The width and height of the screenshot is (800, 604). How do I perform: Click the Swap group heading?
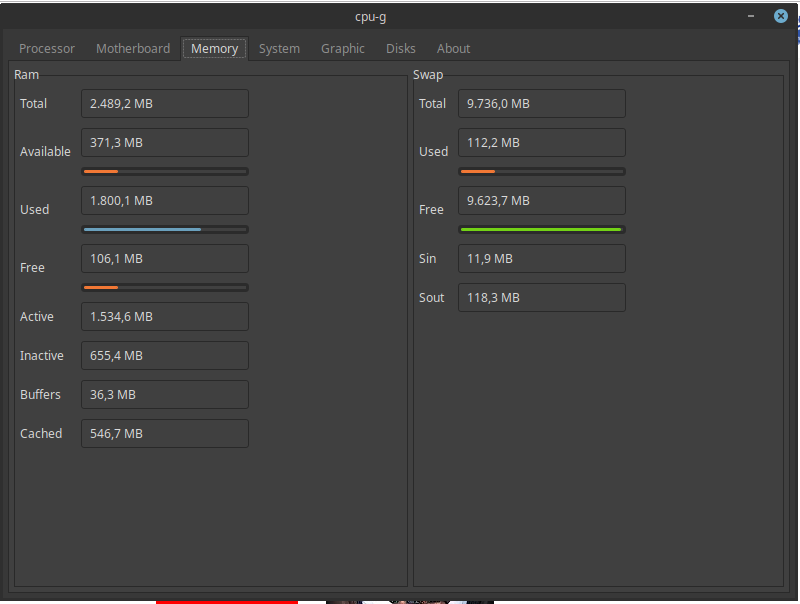coord(428,75)
